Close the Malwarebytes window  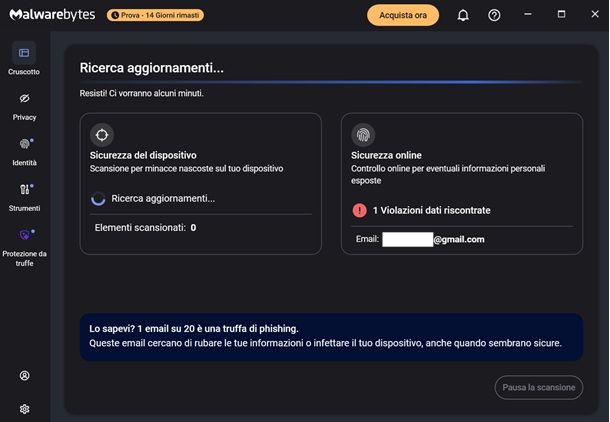coord(595,14)
